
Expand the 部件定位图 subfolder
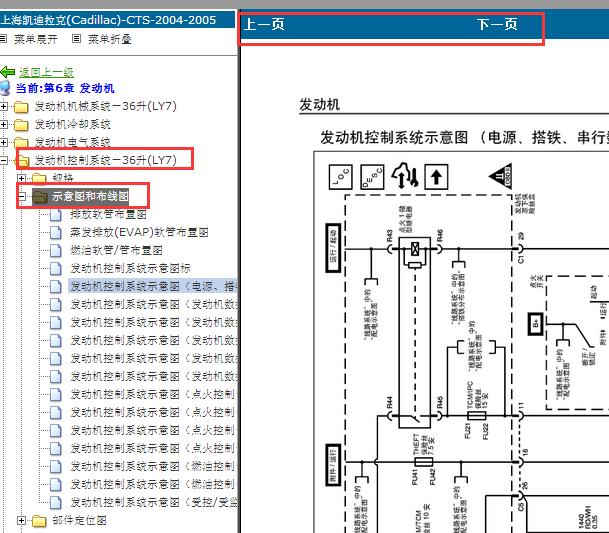[21, 521]
